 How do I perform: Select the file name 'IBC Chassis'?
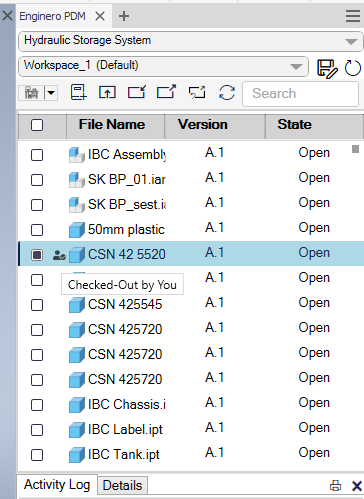pos(127,405)
